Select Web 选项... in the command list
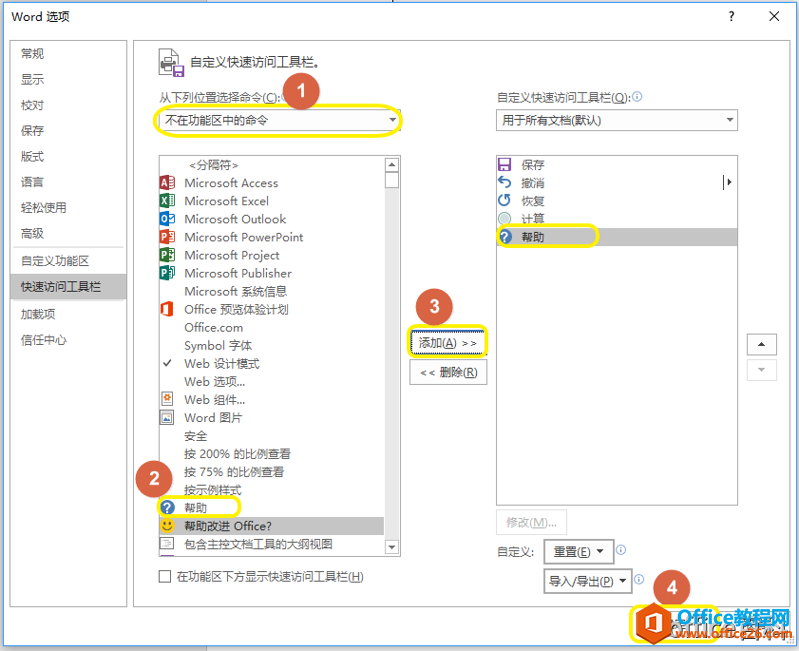 pyautogui.click(x=271, y=381)
